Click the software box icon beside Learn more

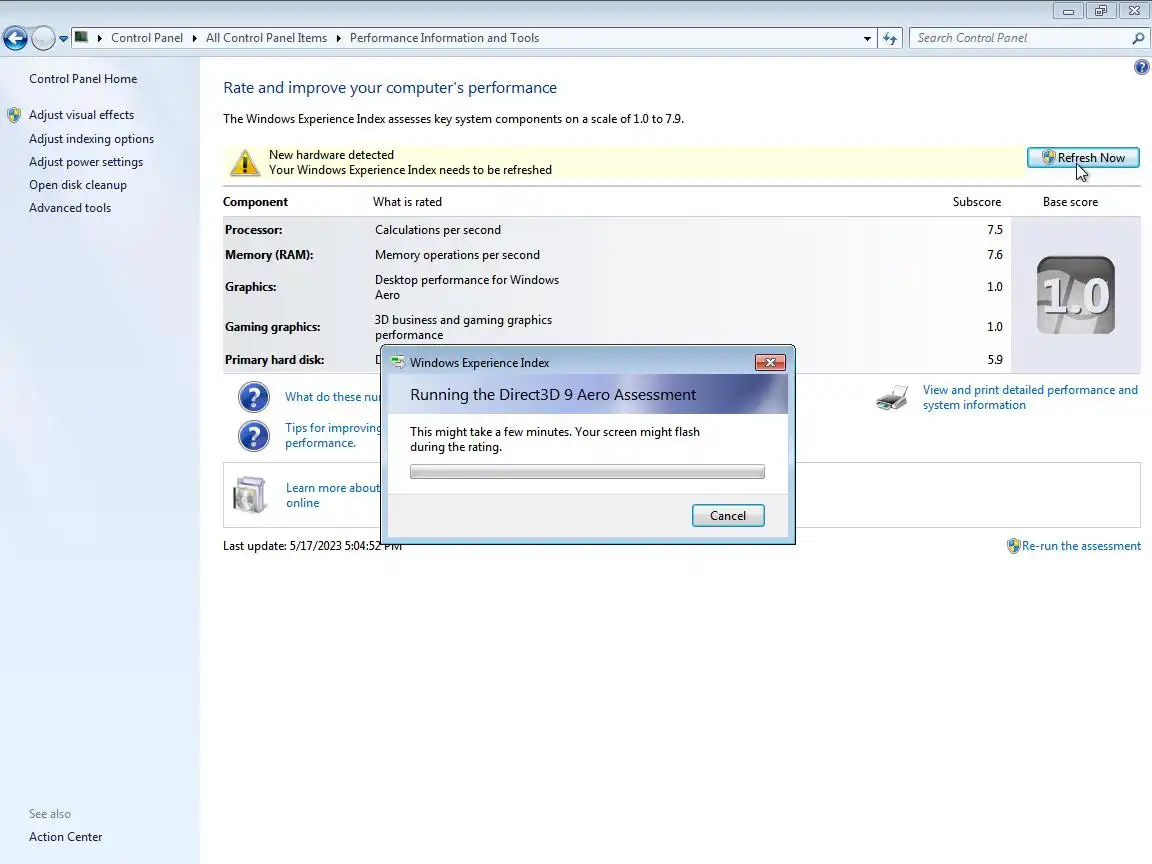pos(250,495)
